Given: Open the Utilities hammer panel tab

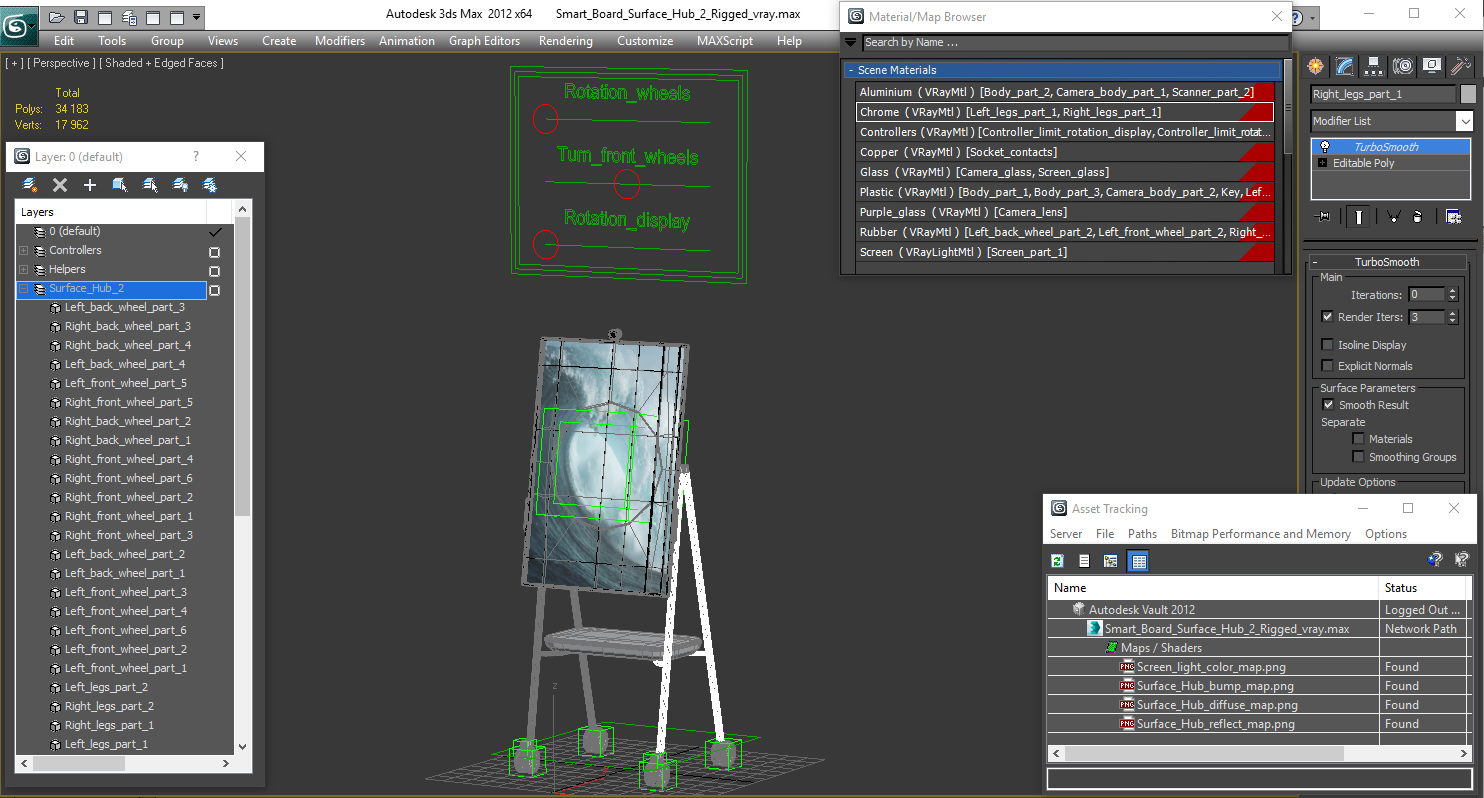Looking at the screenshot, I should [1461, 66].
